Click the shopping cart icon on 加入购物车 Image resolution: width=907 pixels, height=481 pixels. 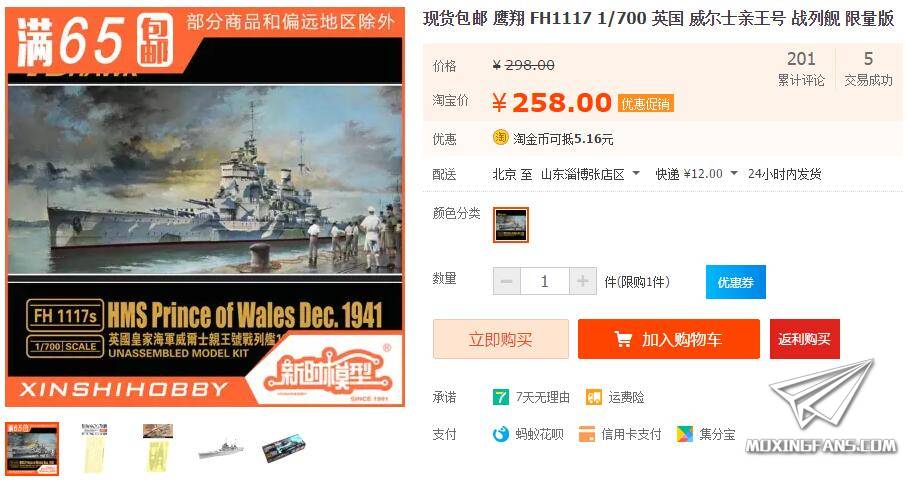click(623, 339)
